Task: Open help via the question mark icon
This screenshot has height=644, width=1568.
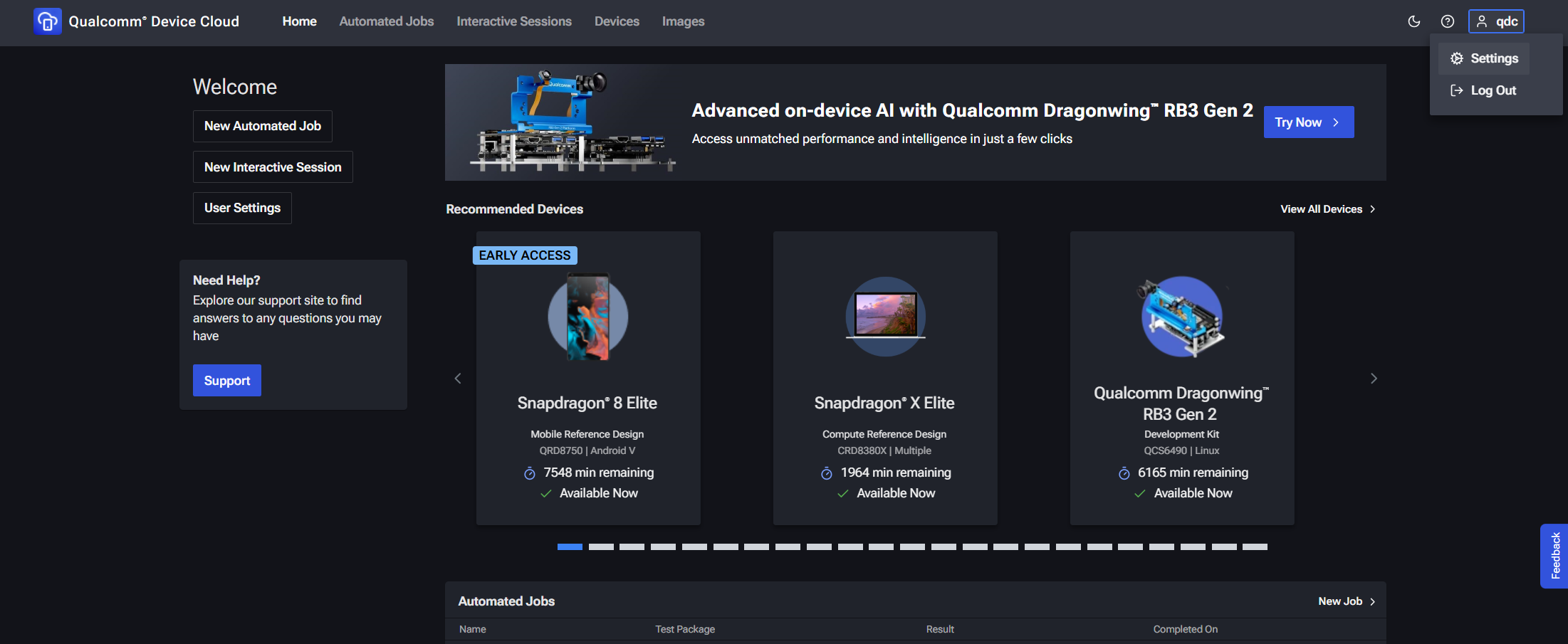Action: tap(1448, 21)
